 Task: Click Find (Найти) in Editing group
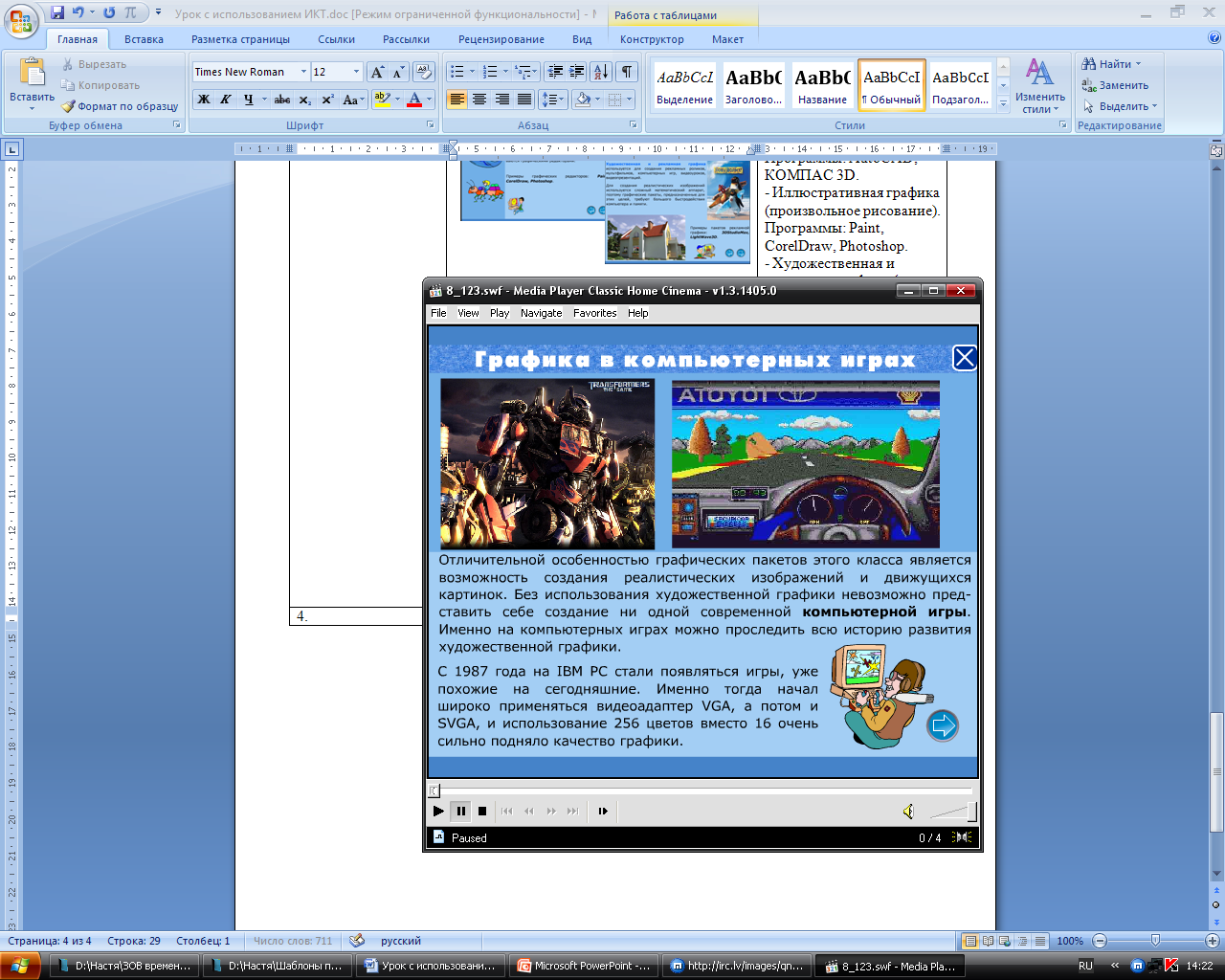point(1111,64)
